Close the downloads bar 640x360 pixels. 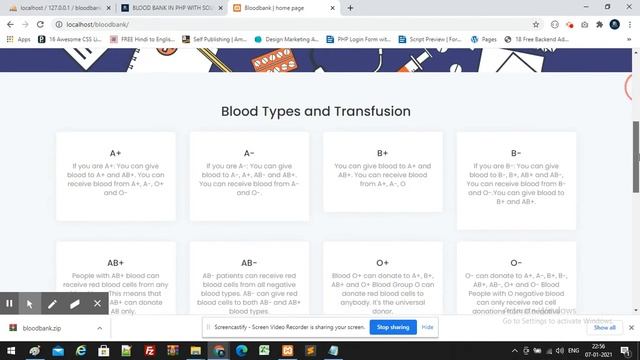click(631, 327)
